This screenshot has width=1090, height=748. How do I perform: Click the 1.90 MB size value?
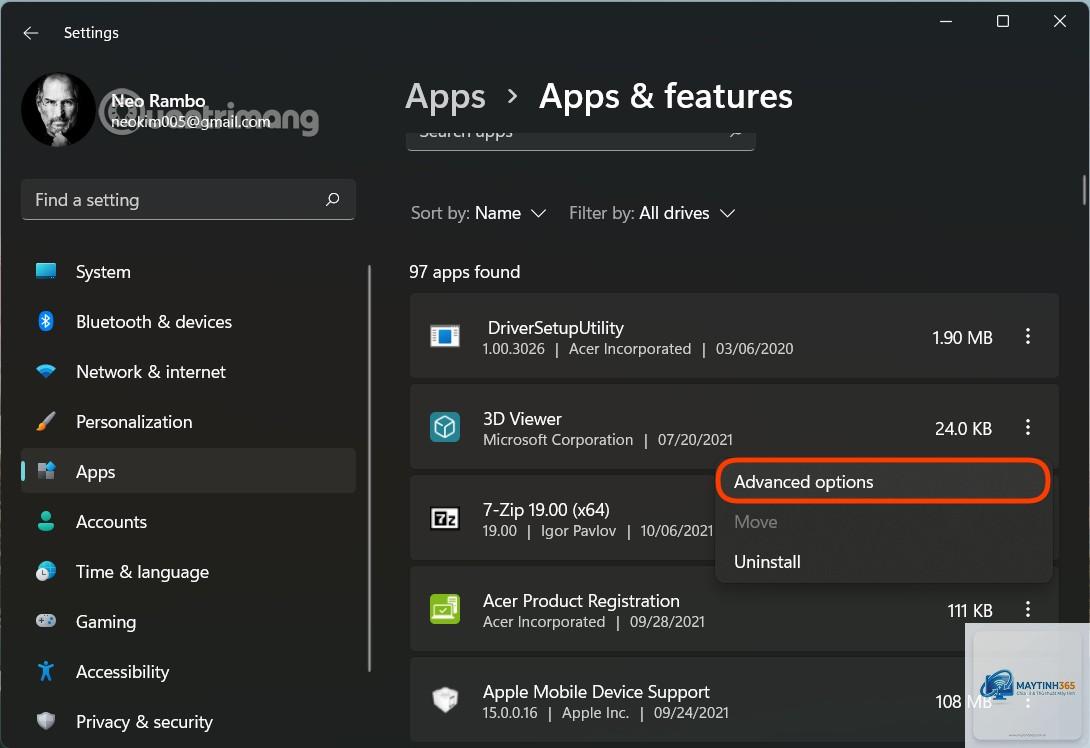point(962,337)
